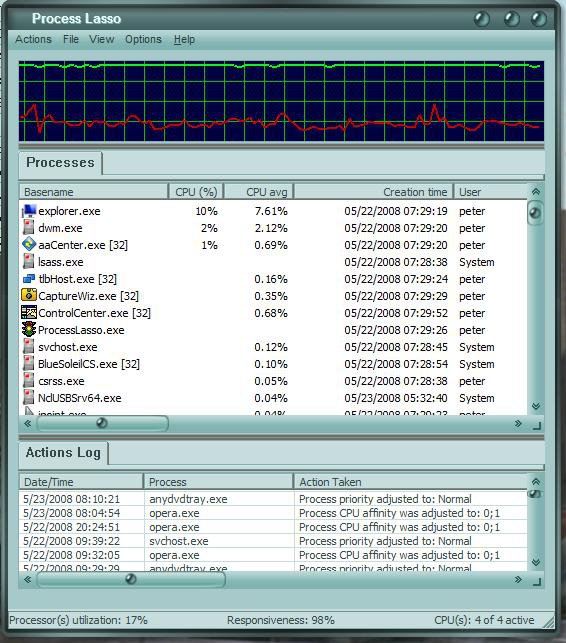Select the BlueSoleilCS.exe process icon
This screenshot has height=643, width=566.
(x=29, y=364)
